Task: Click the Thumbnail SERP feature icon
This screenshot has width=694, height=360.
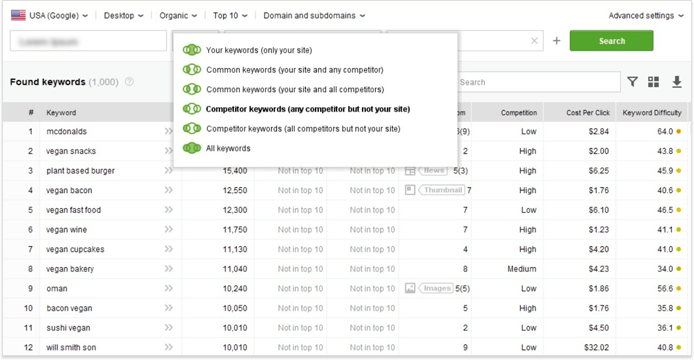Action: (410, 190)
